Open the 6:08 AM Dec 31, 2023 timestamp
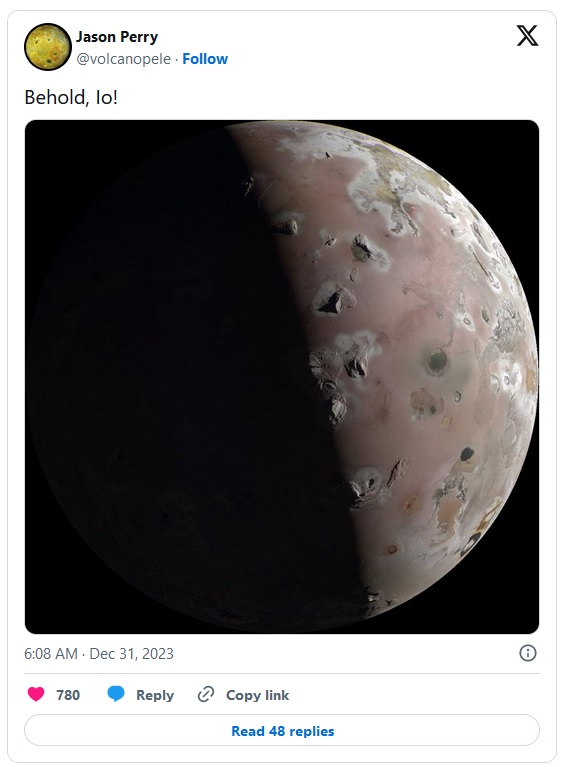561x767 pixels. coord(99,654)
